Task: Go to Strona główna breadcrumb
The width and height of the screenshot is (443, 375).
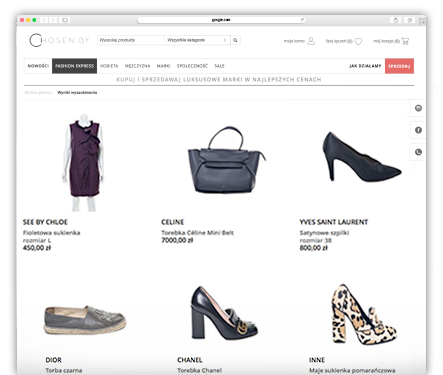Action: pyautogui.click(x=38, y=93)
